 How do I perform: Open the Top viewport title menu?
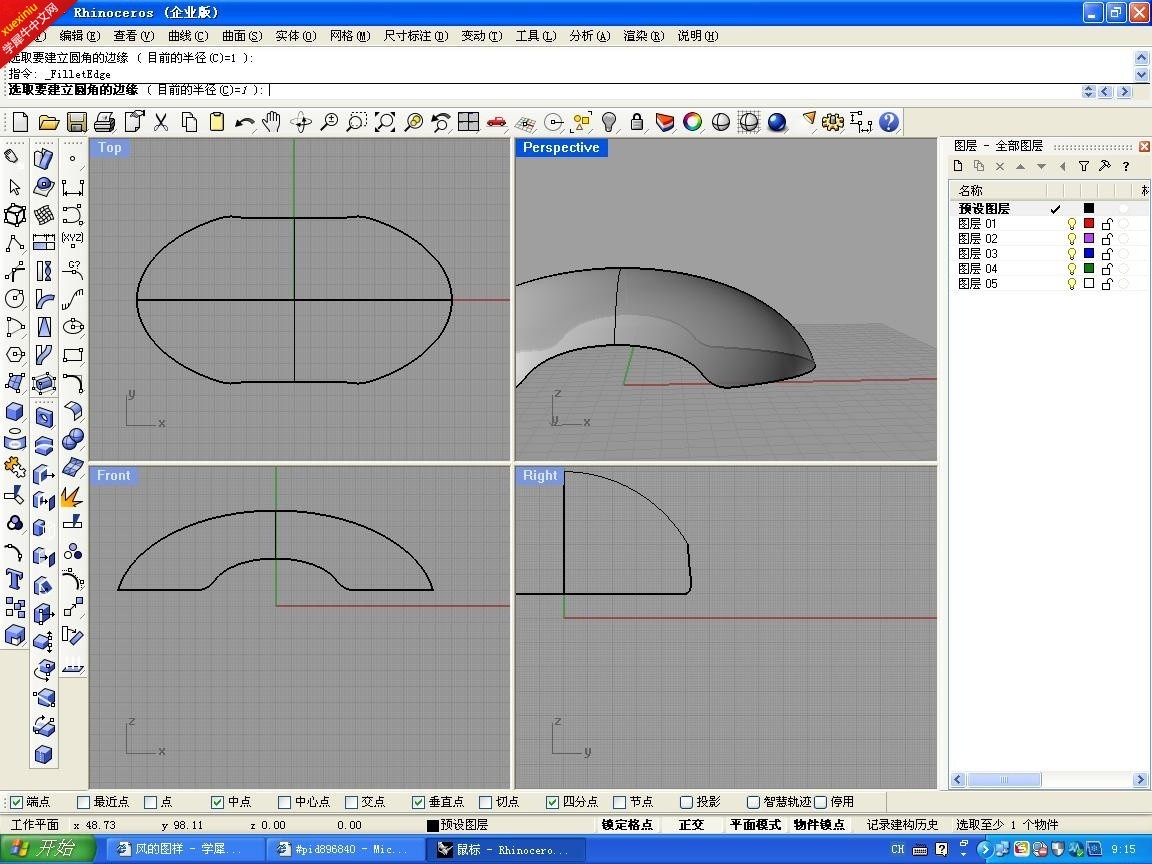pyautogui.click(x=110, y=147)
